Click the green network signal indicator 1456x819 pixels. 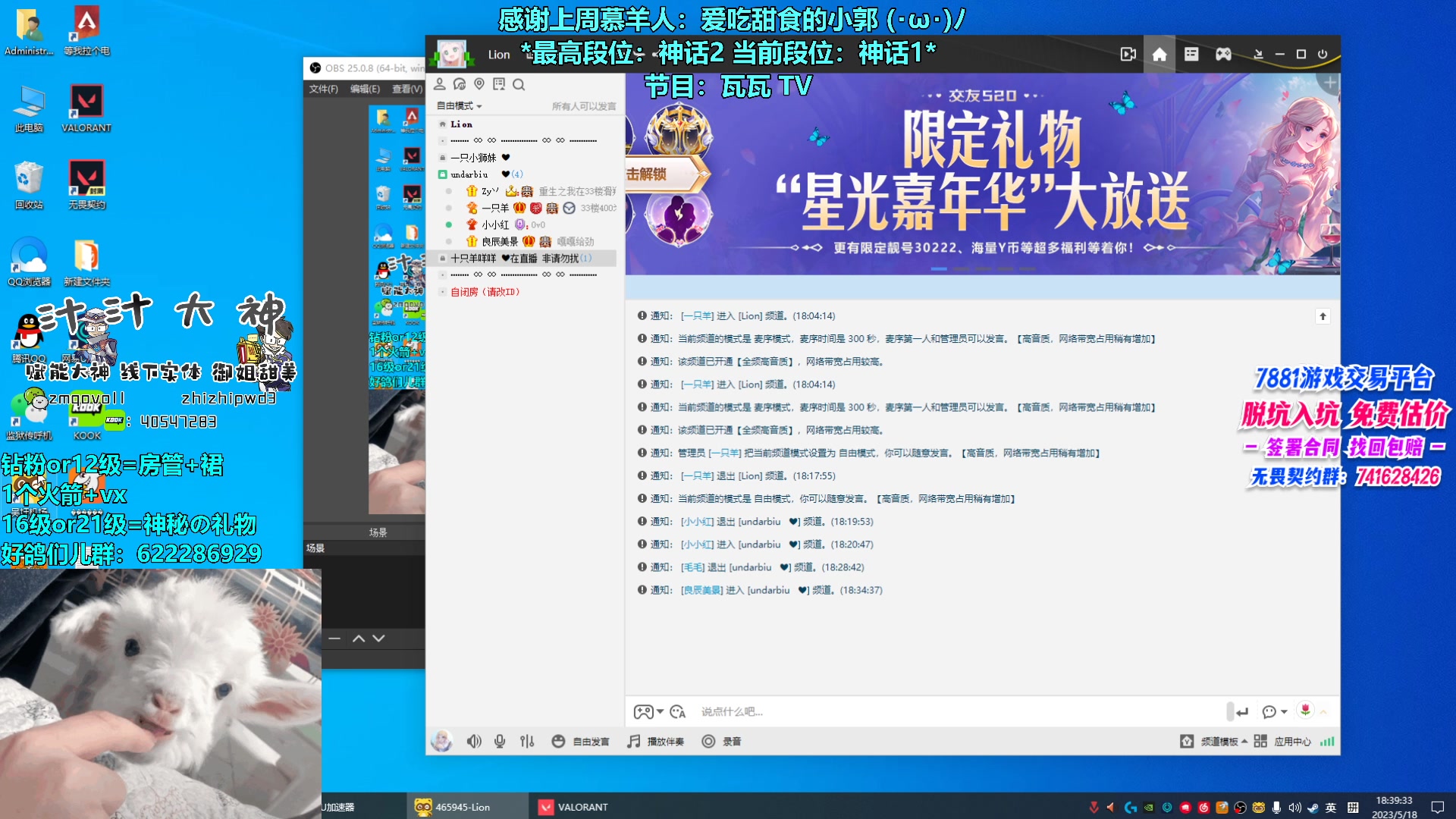[x=1327, y=742]
